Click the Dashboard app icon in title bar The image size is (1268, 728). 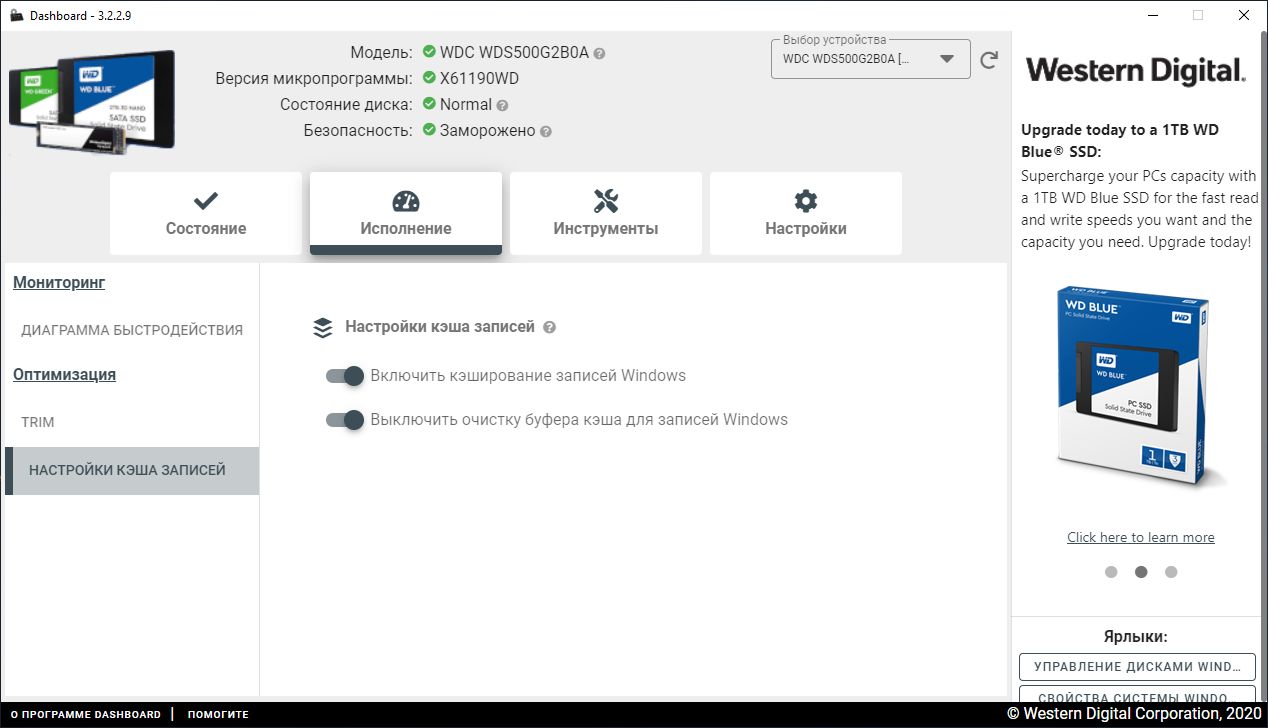coord(15,15)
